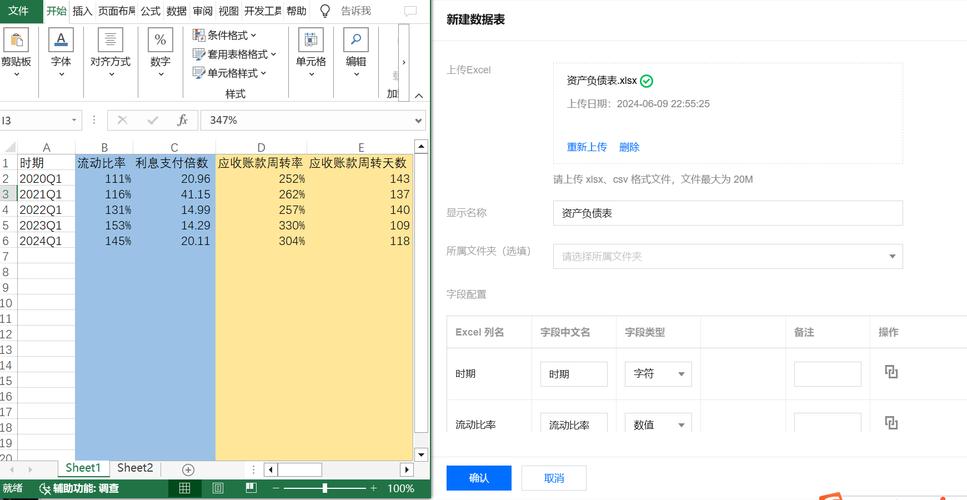Click the vertical scrollbar down arrow
The width and height of the screenshot is (967, 500).
tap(421, 454)
